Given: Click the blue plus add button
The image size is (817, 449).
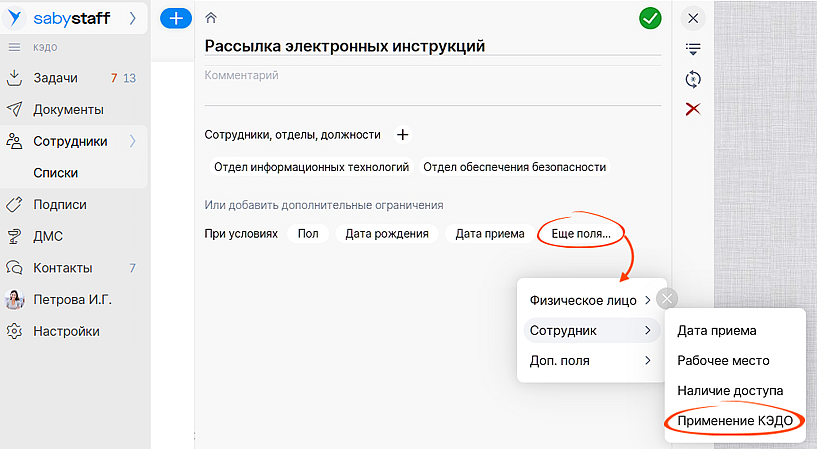Looking at the screenshot, I should coord(175,18).
